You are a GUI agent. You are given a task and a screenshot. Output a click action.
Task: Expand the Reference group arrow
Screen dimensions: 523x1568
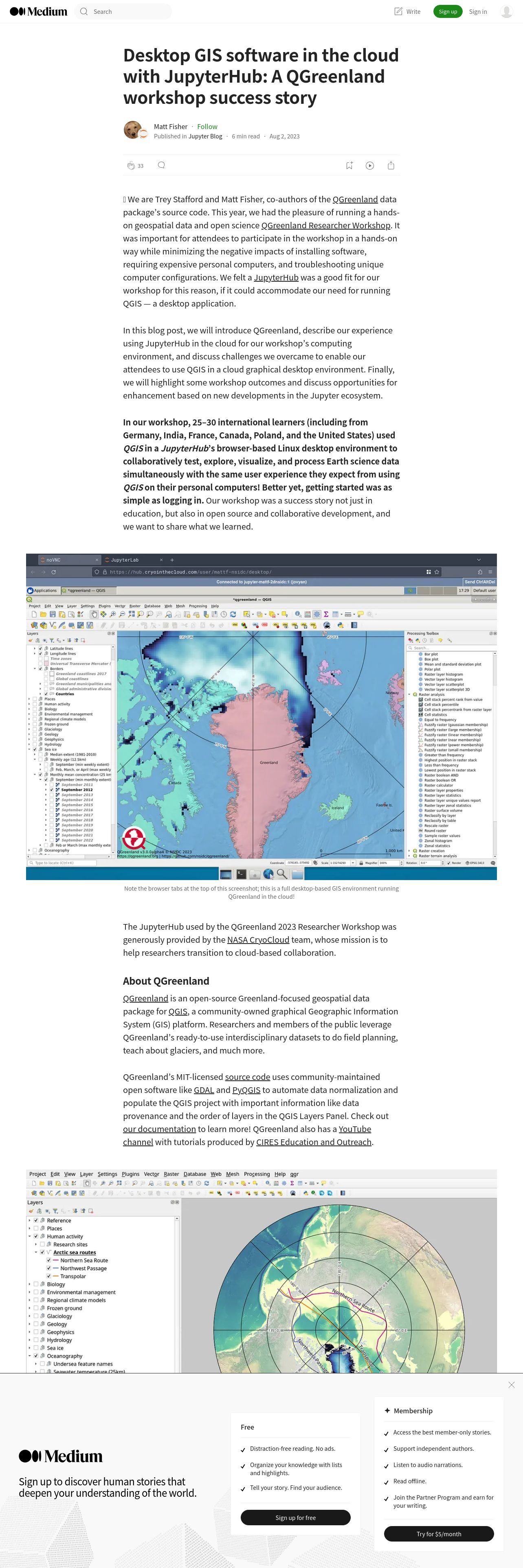click(x=30, y=1220)
